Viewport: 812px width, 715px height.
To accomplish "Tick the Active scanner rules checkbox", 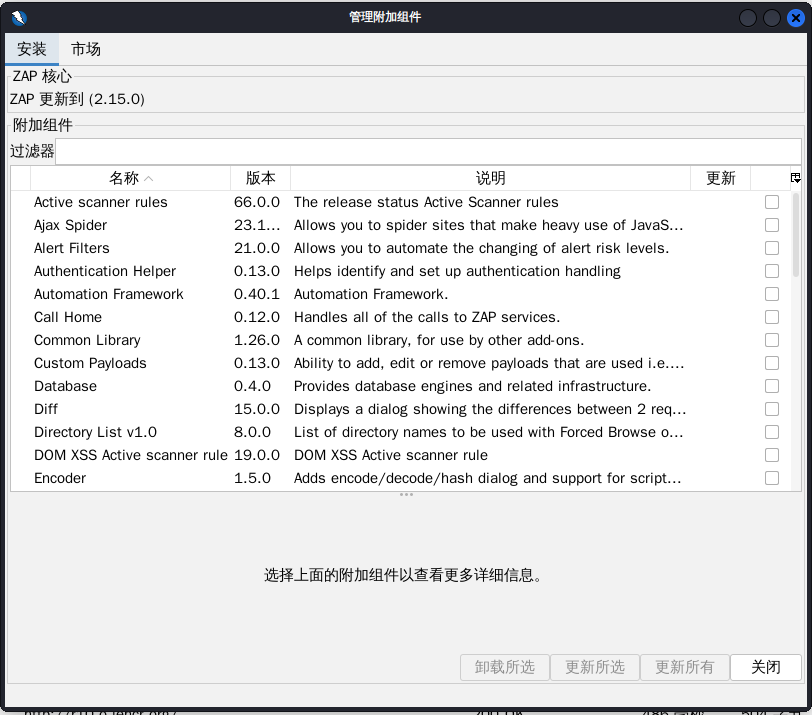I will click(772, 202).
